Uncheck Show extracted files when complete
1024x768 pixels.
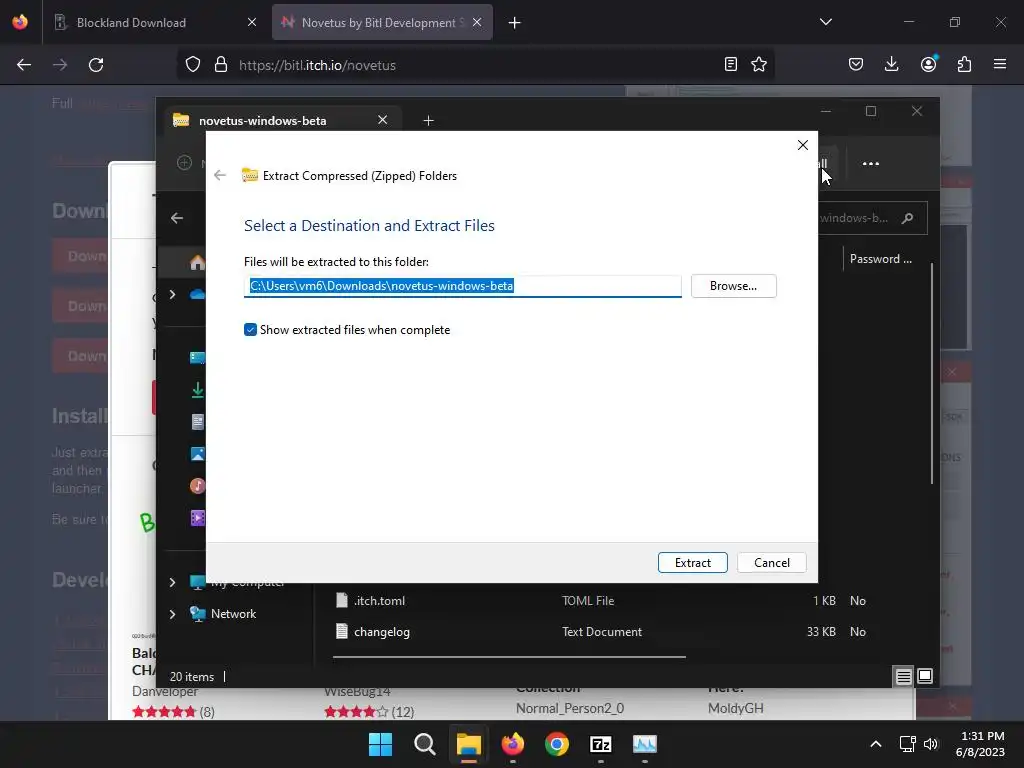click(x=250, y=330)
